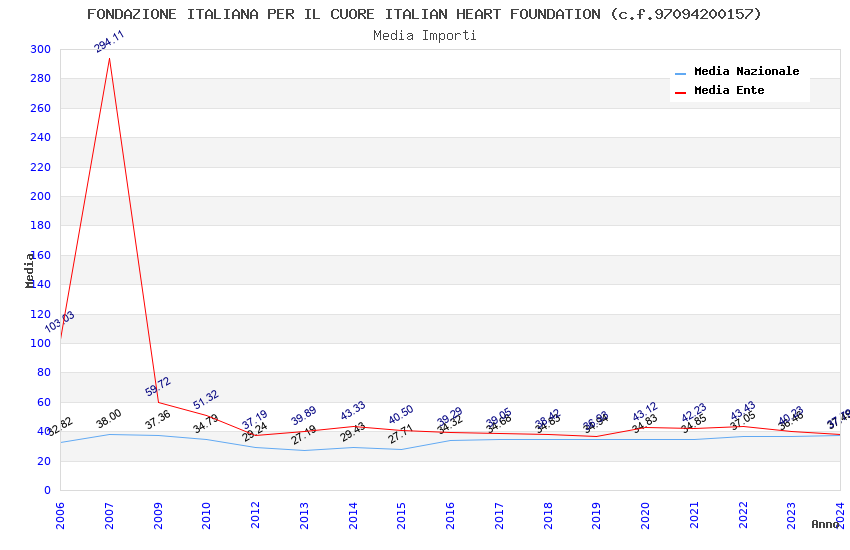Click the Fondazione Italiana chart title
The width and height of the screenshot is (850, 550).
(x=425, y=14)
